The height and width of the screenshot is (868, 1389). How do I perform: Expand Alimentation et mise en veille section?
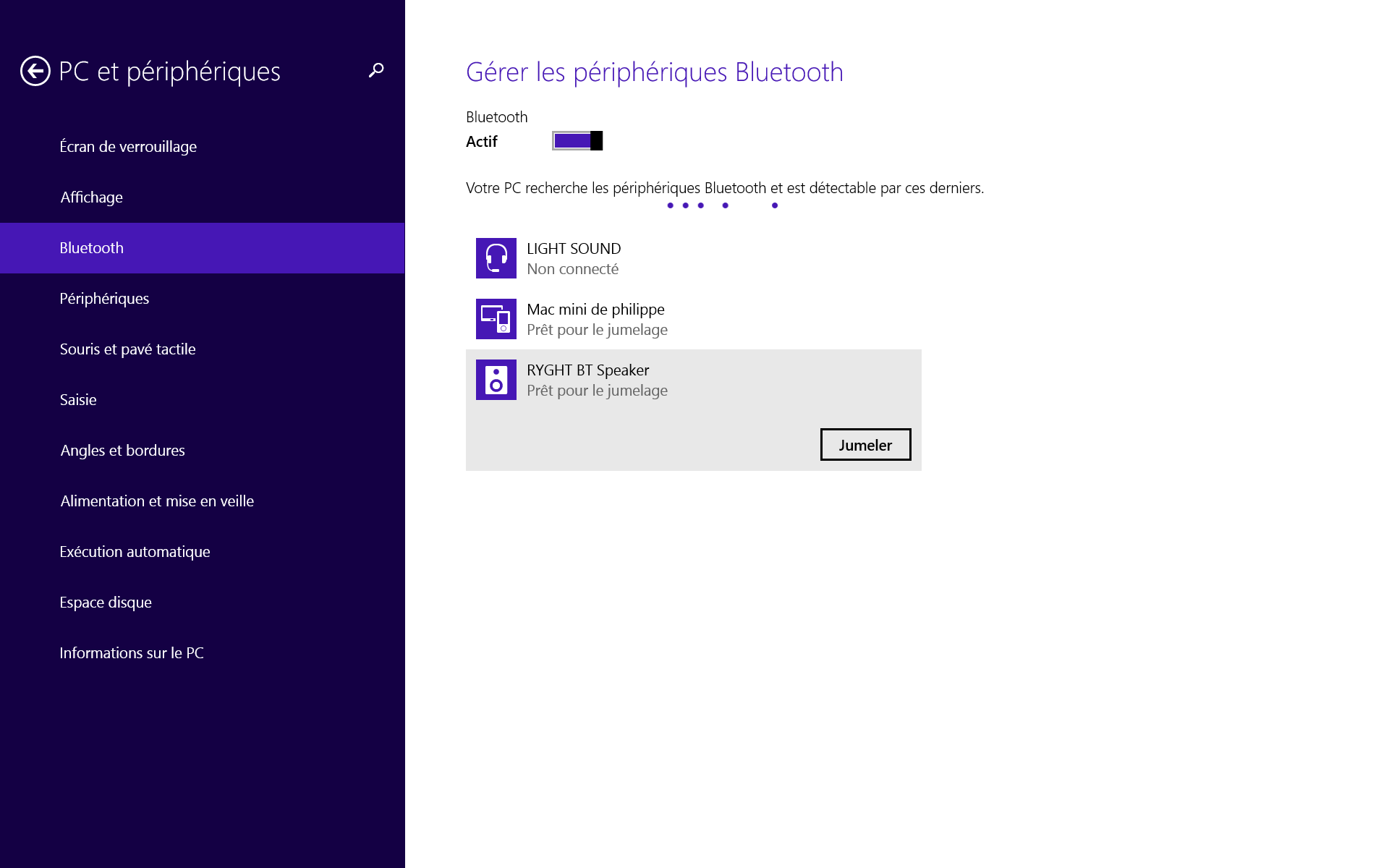pos(156,501)
